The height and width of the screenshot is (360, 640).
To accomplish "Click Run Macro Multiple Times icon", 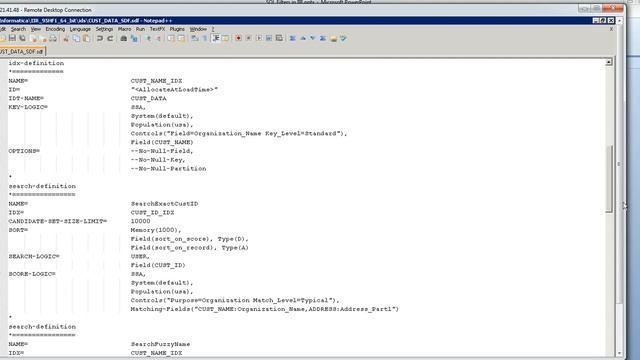I will [269, 38].
